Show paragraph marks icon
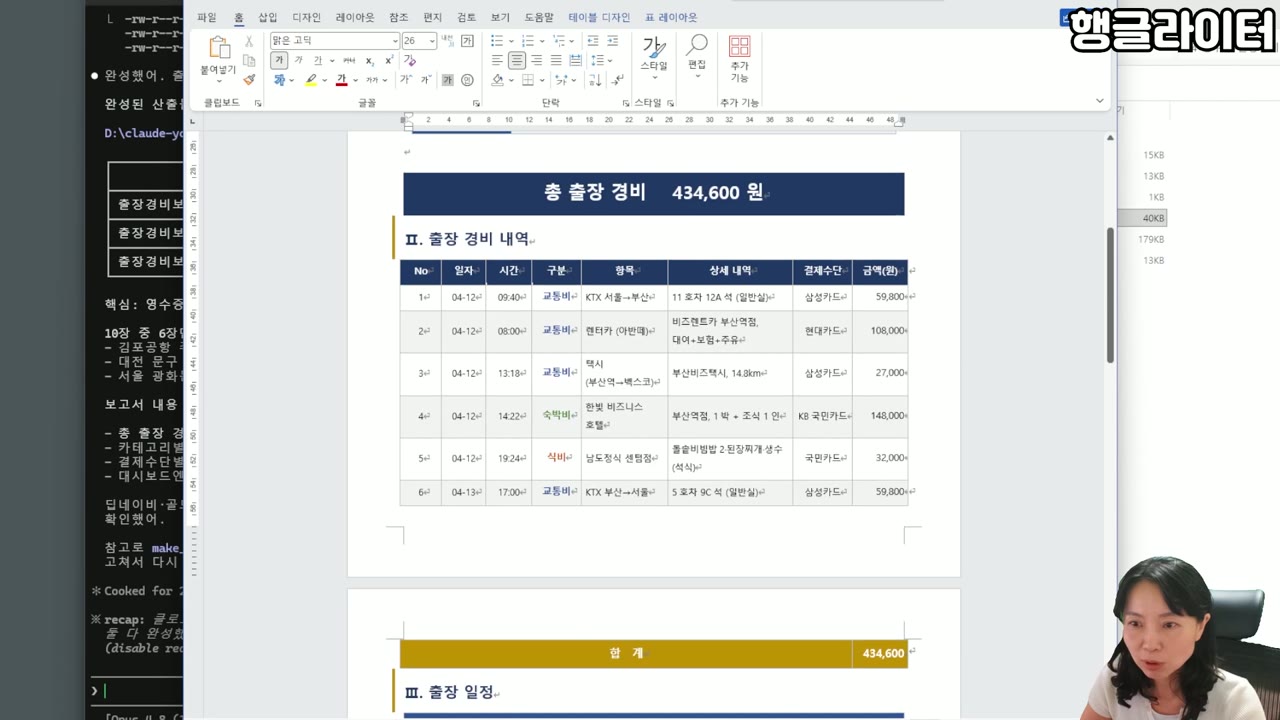Screen dimensions: 1280x720 point(617,80)
